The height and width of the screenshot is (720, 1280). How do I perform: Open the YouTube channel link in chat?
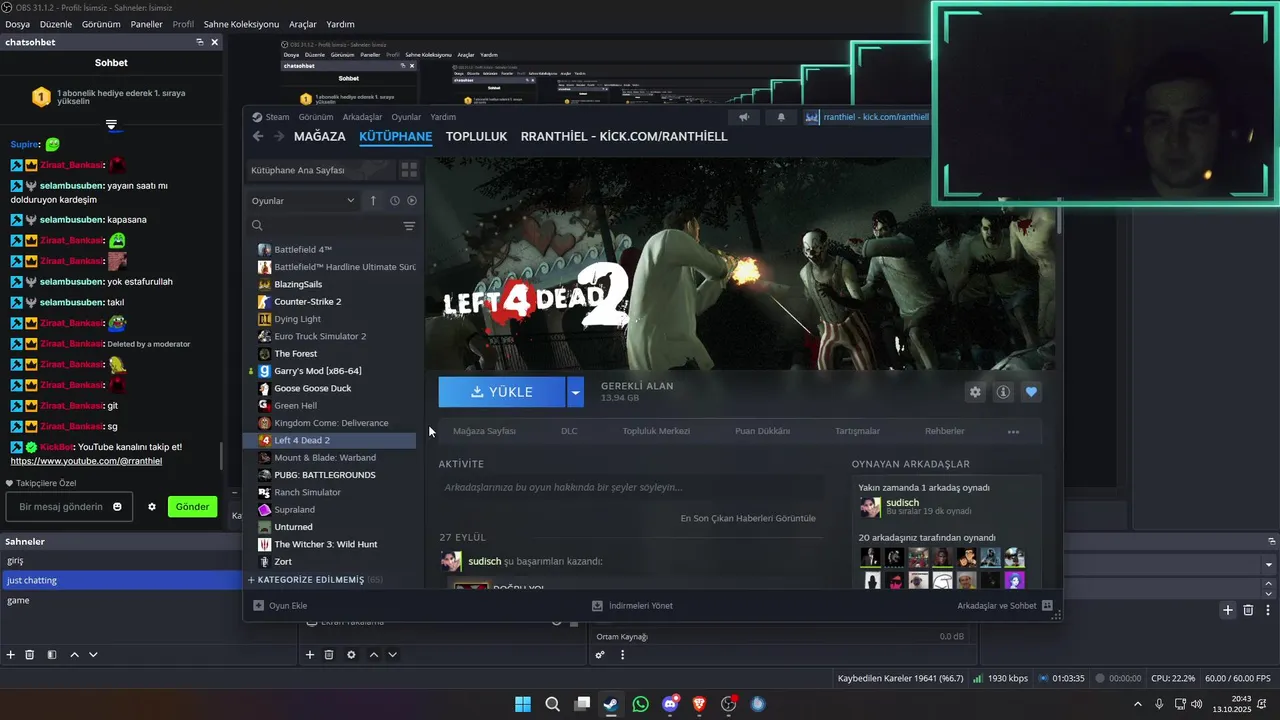click(x=86, y=461)
